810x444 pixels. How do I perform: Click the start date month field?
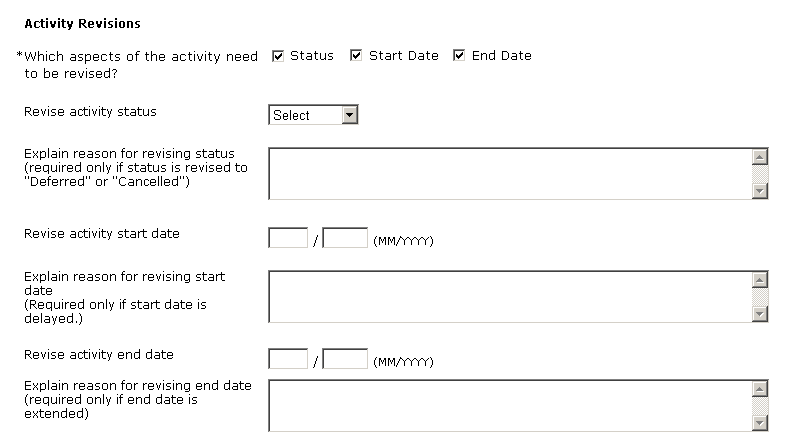288,238
